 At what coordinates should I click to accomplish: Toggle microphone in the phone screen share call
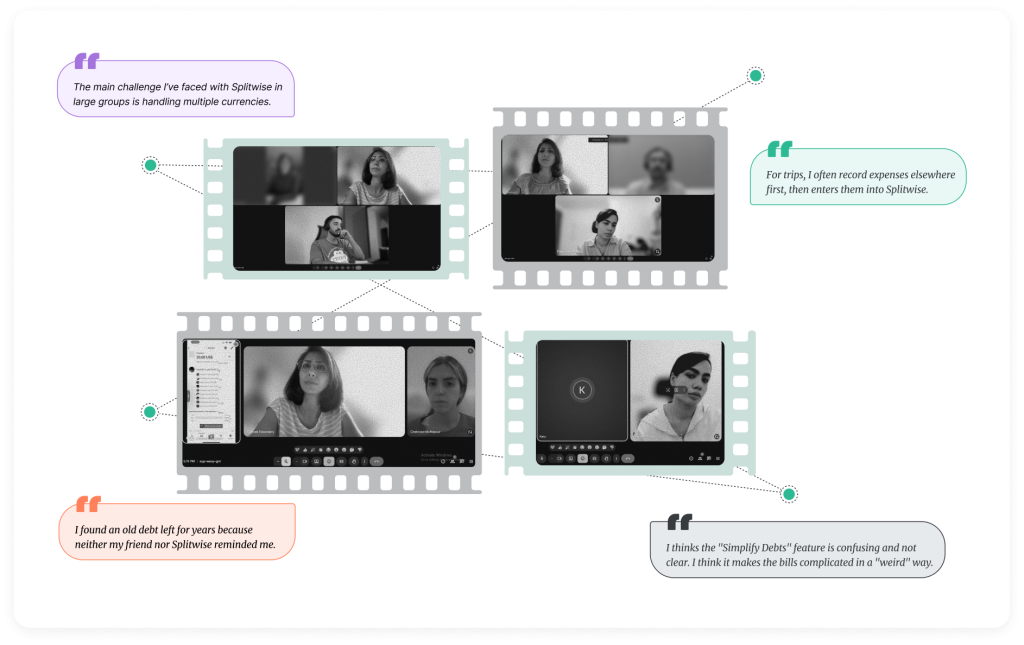[x=285, y=461]
